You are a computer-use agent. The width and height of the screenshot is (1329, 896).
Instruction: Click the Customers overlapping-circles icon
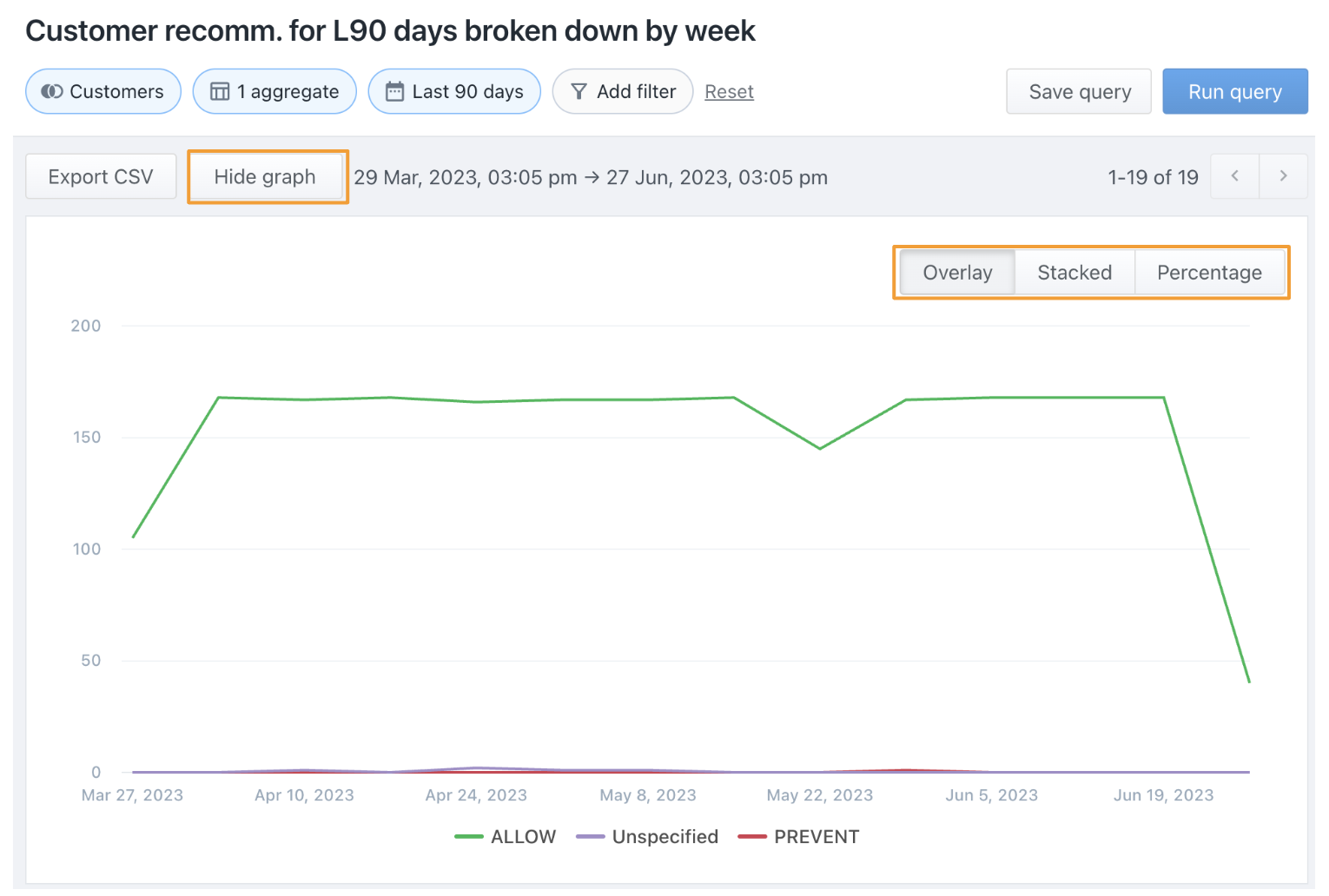(52, 91)
